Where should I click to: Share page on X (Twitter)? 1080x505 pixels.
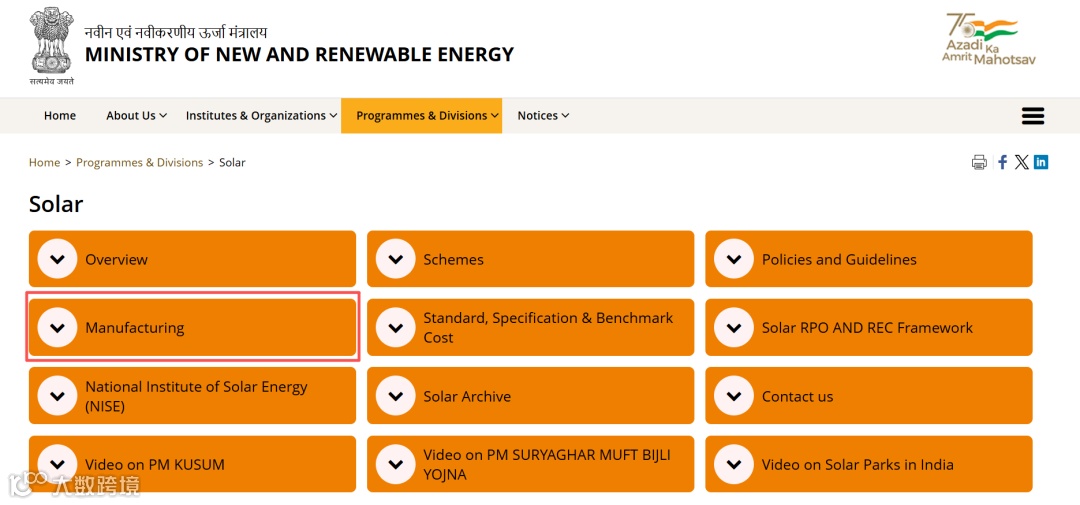pos(1021,162)
